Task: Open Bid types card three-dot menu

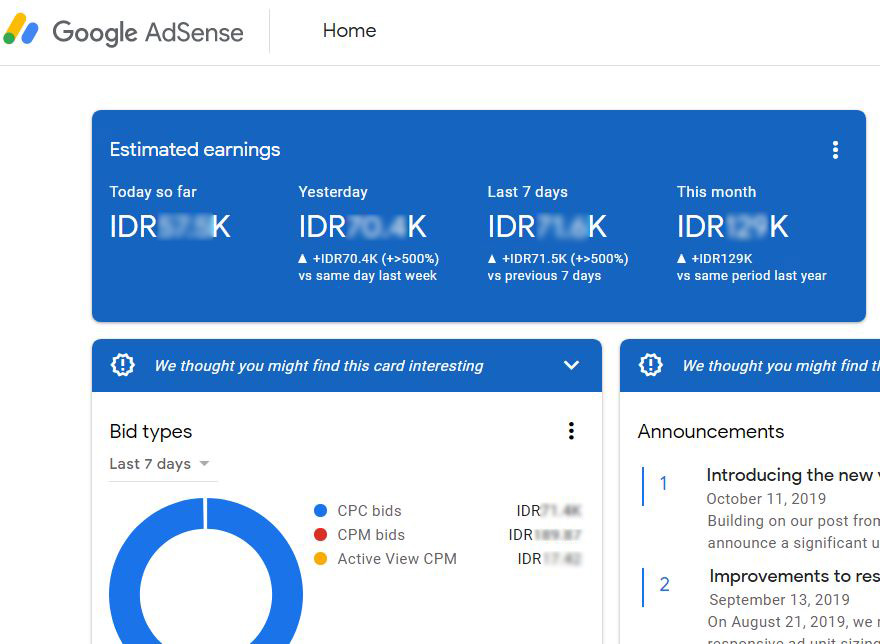Action: (571, 431)
